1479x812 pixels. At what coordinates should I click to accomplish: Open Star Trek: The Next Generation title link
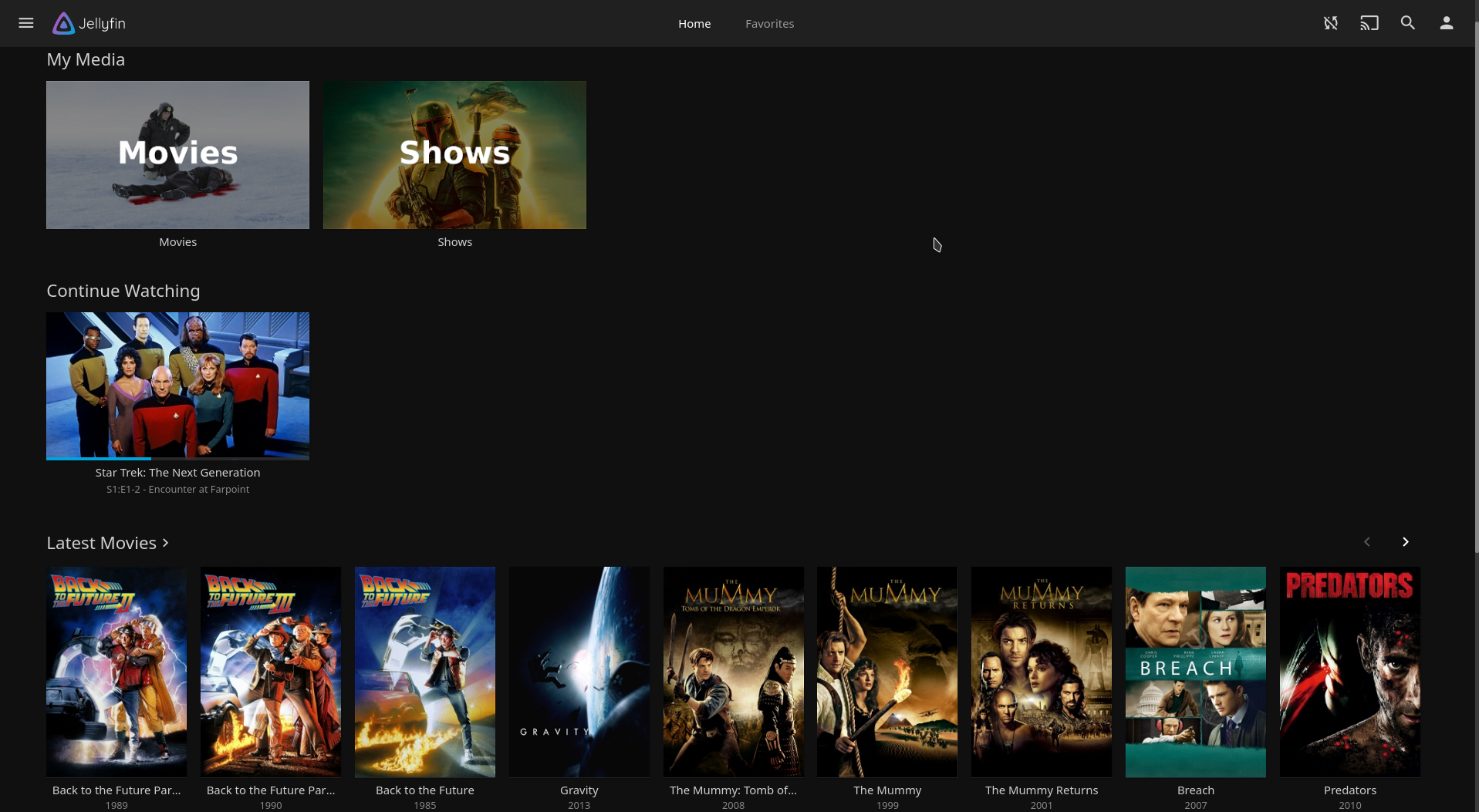pyautogui.click(x=177, y=473)
